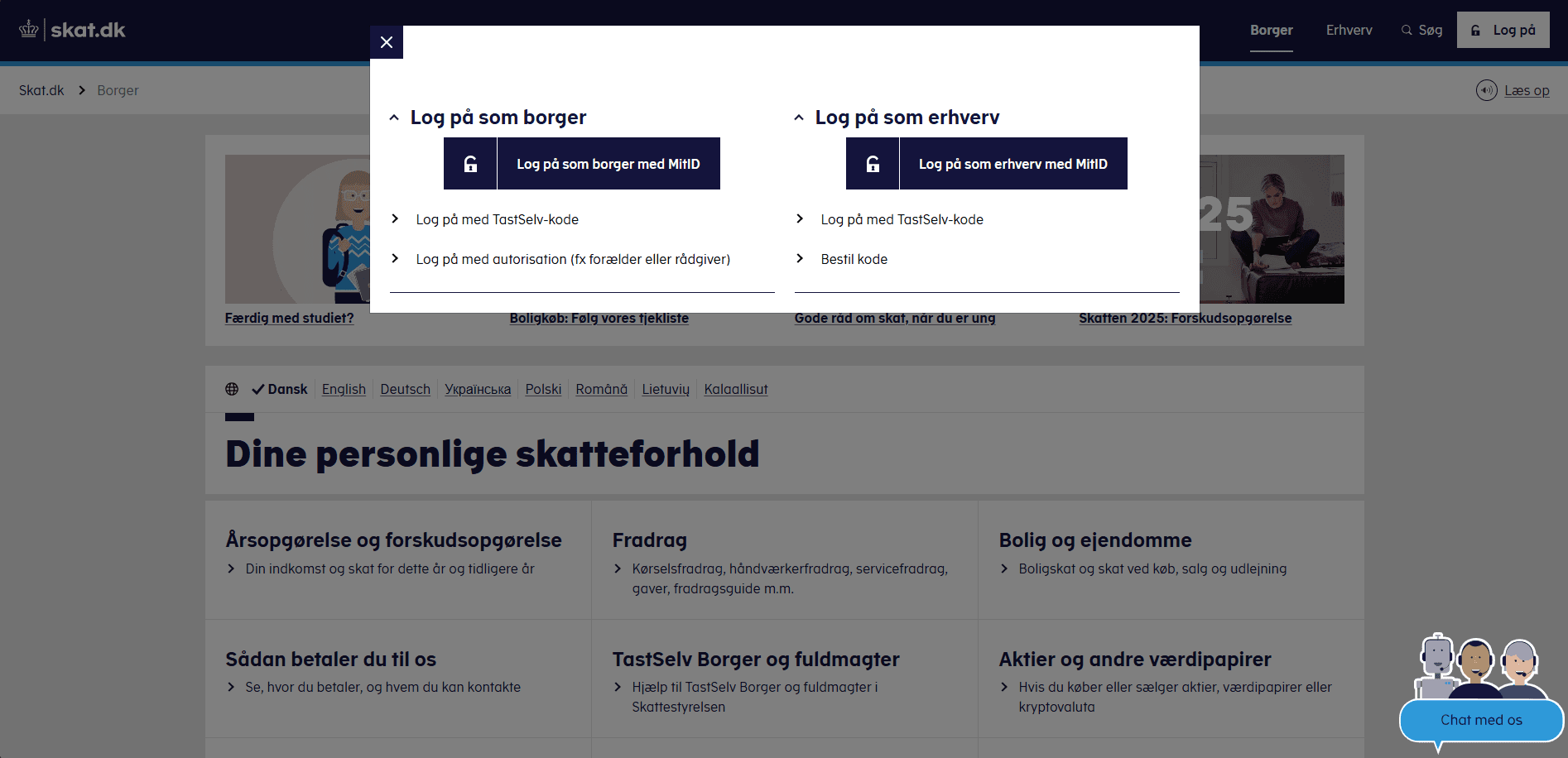Switch language to English

point(344,389)
